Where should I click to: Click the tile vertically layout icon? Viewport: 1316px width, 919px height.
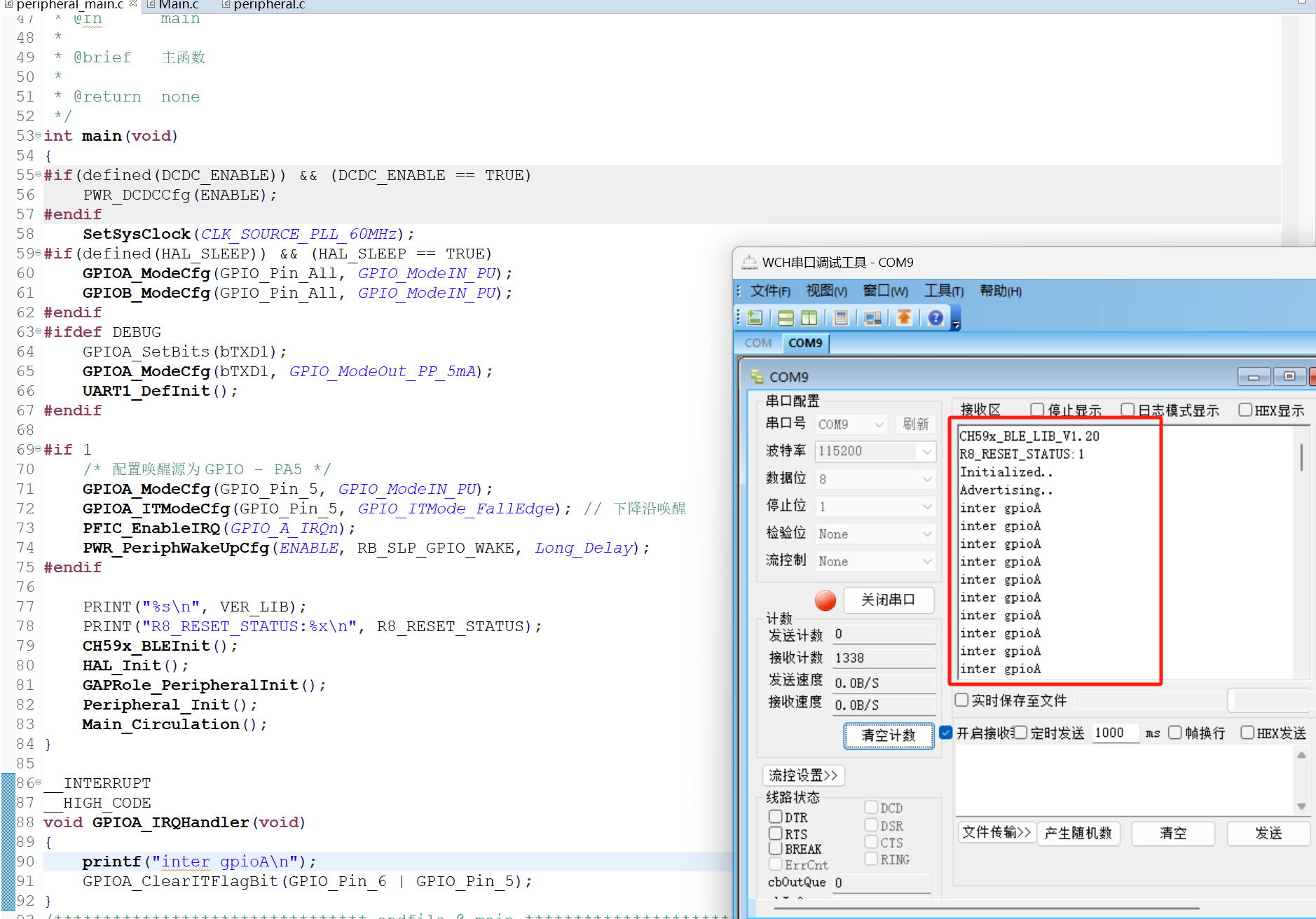809,318
